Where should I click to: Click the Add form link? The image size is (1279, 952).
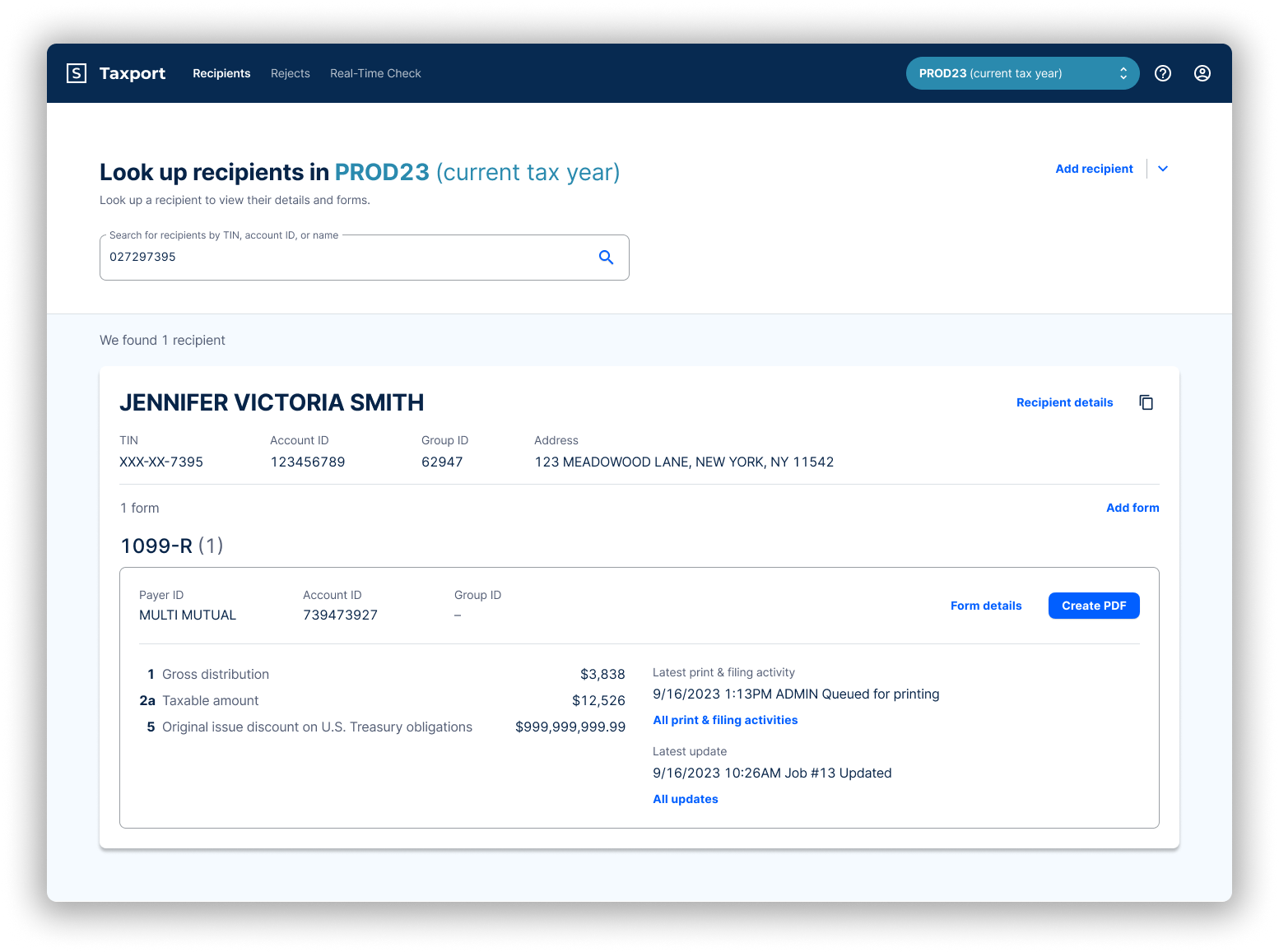pos(1132,508)
